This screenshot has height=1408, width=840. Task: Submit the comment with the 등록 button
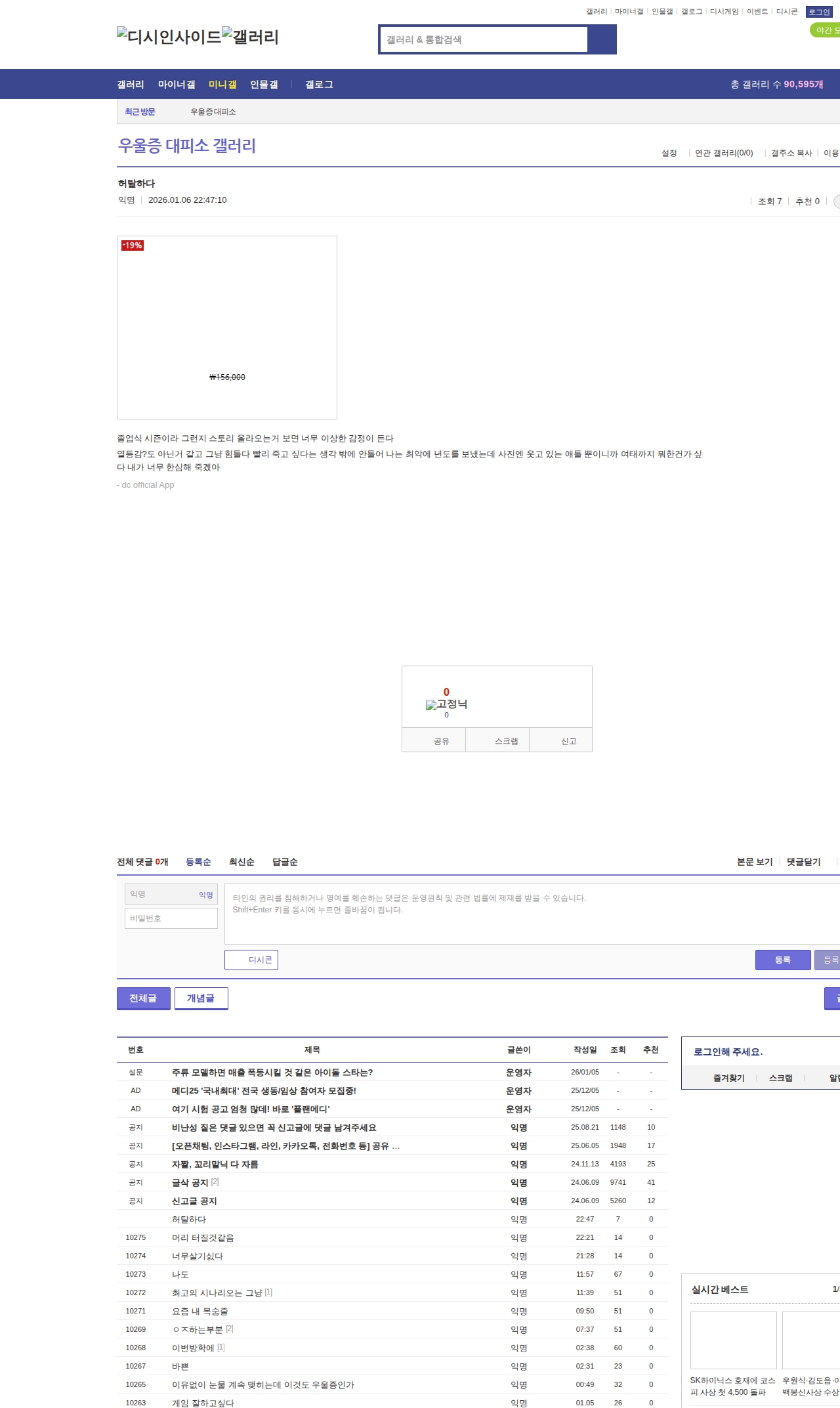point(783,960)
